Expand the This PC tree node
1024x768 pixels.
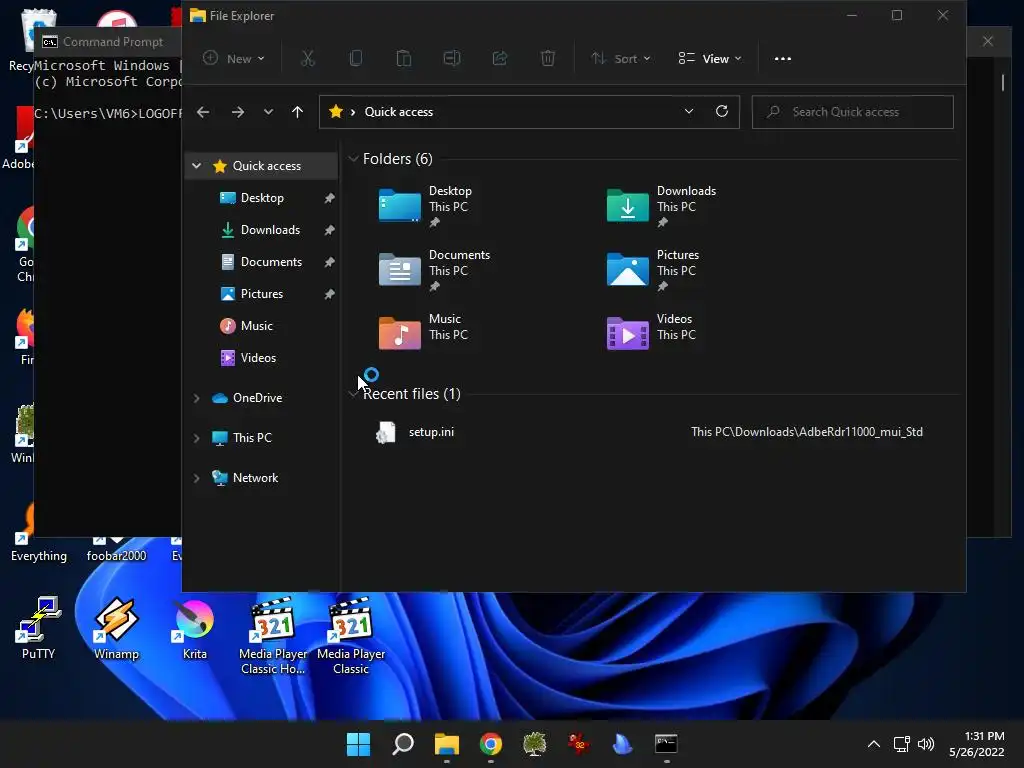pos(197,438)
